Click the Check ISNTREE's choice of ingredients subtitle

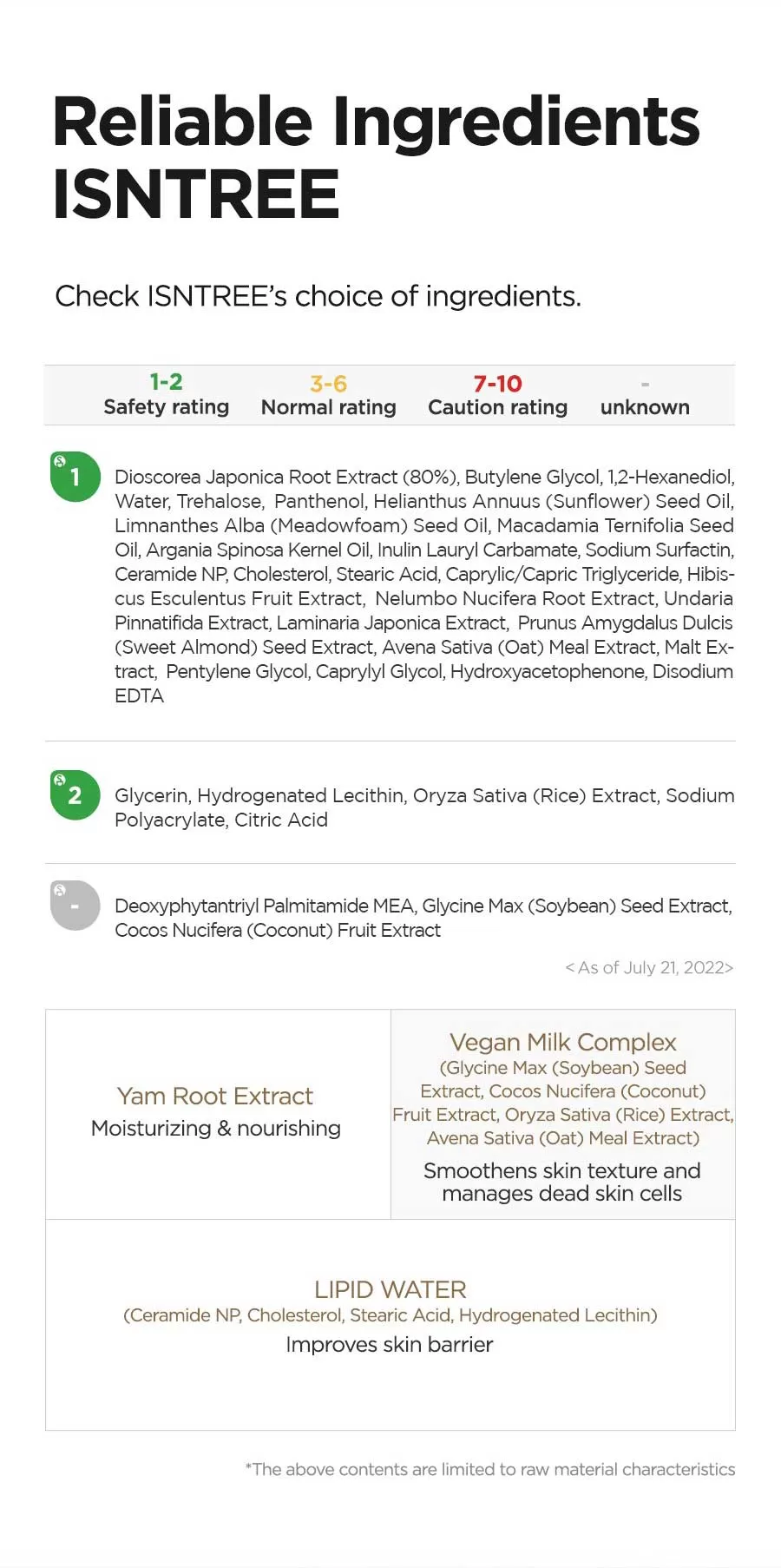(x=318, y=296)
